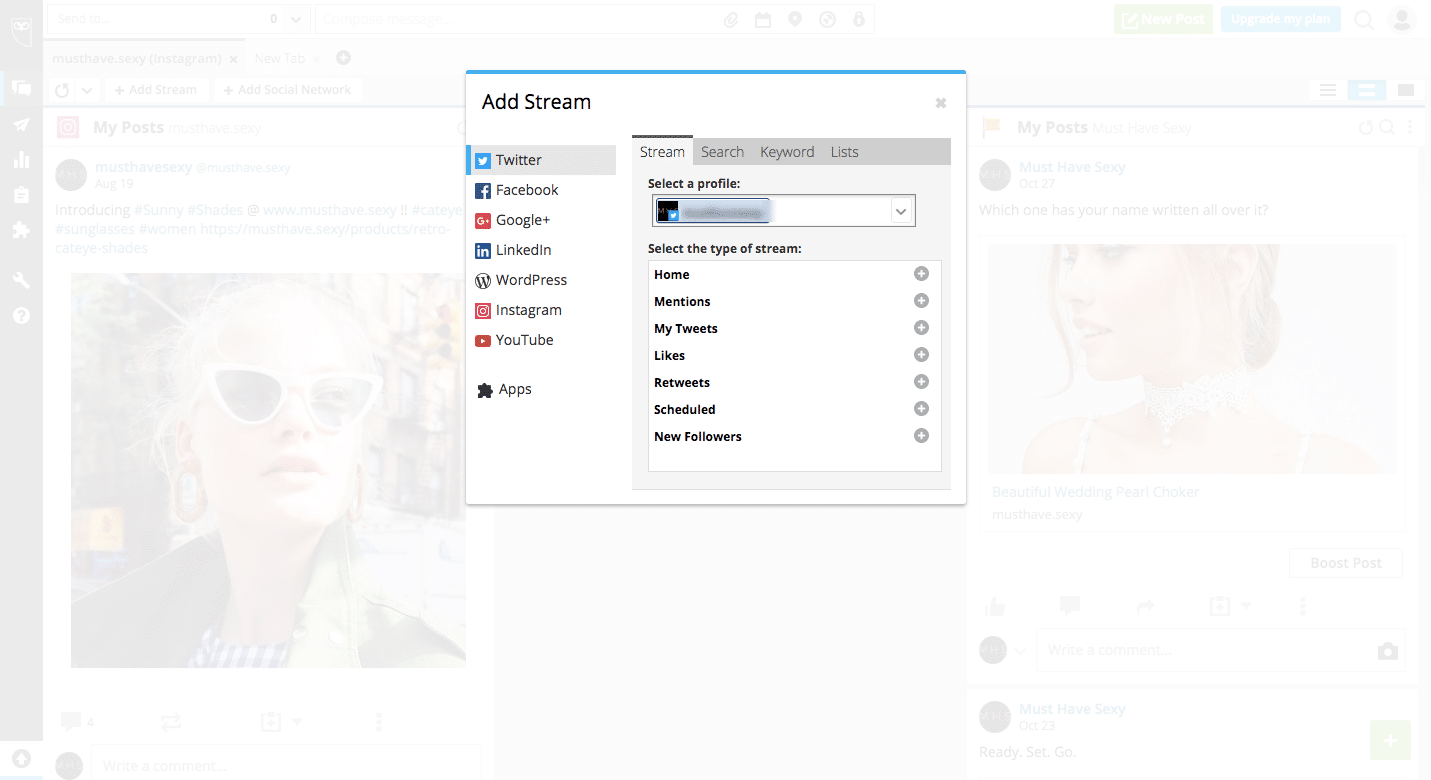The image size is (1431, 780).
Task: Click the Upgrade my plan button
Action: point(1280,19)
